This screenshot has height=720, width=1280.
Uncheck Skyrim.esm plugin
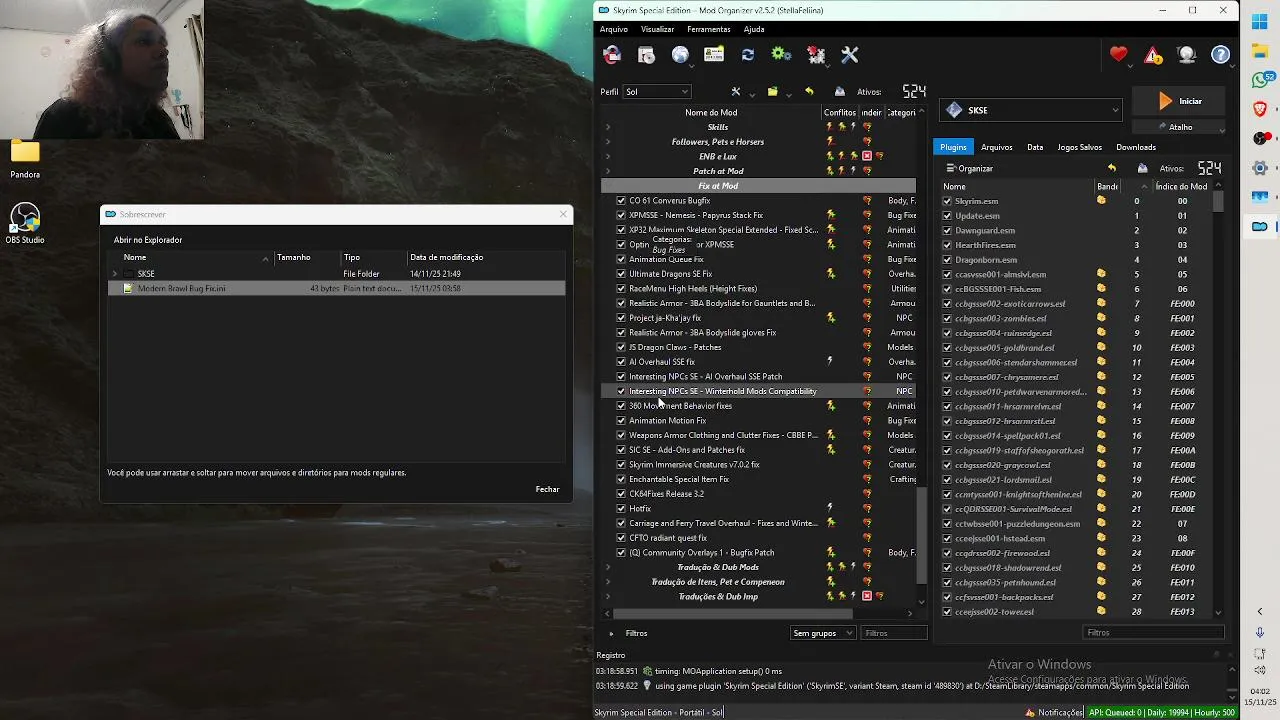947,201
